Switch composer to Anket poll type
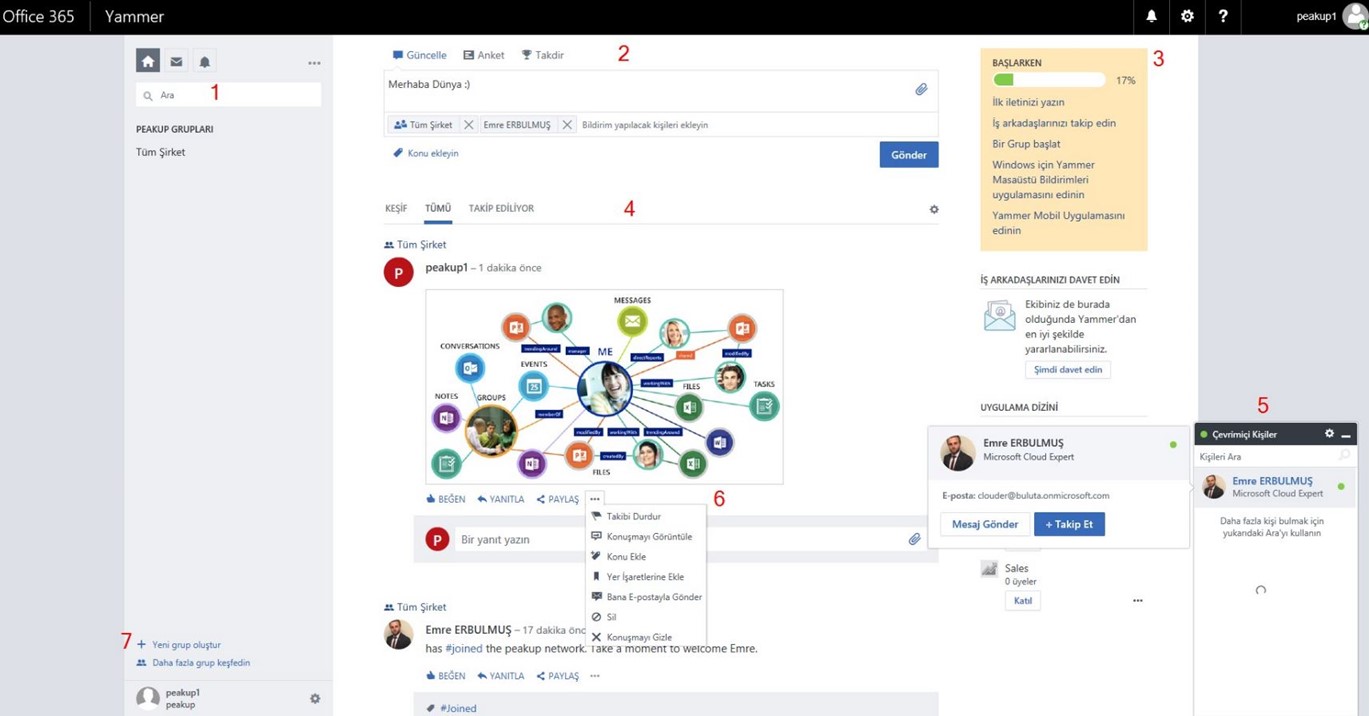 pyautogui.click(x=483, y=55)
